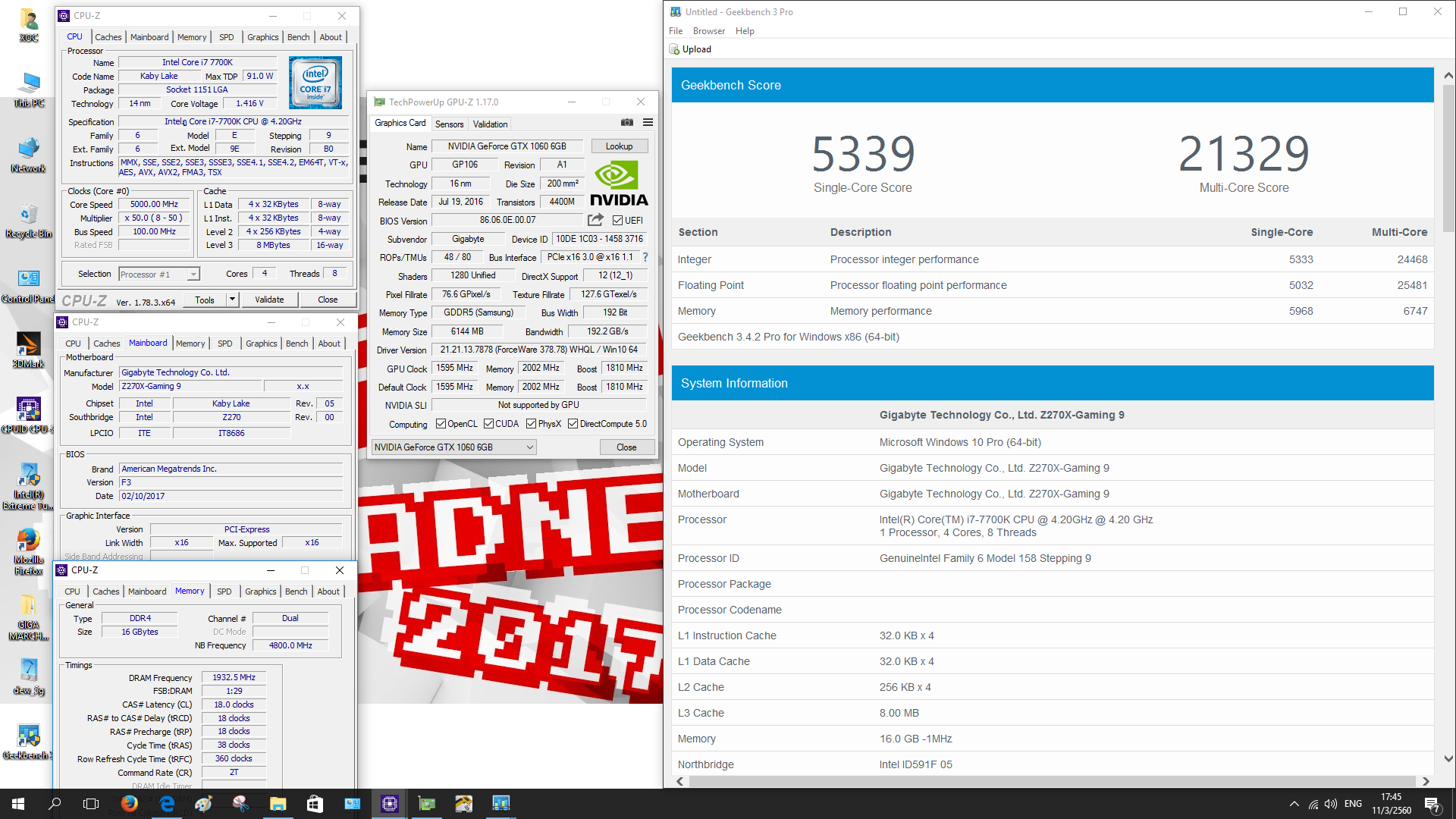Open File Explorer from the taskbar
Image resolution: width=1456 pixels, height=819 pixels.
tap(278, 804)
